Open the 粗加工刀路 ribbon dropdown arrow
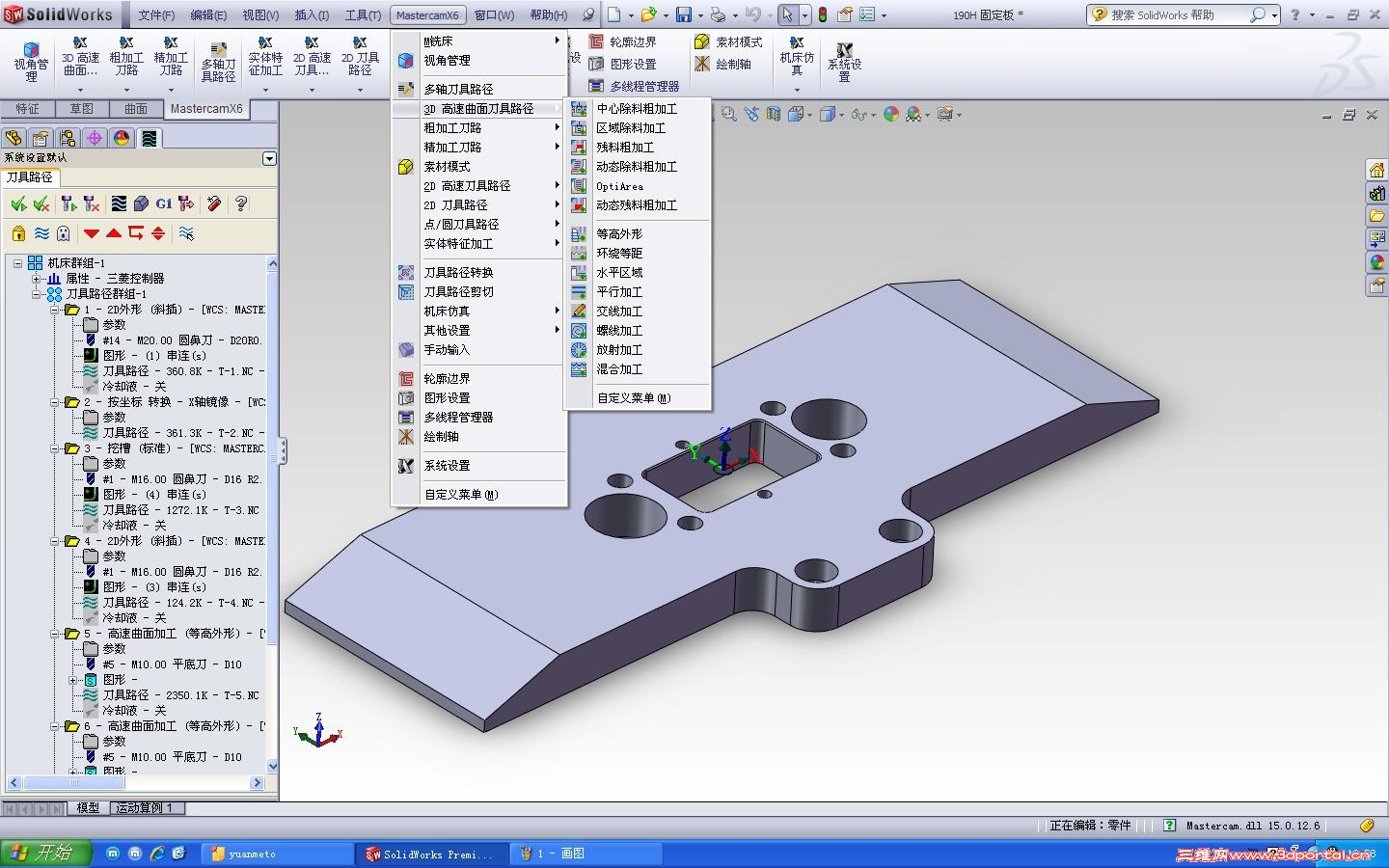Viewport: 1389px width, 868px height. pos(126,91)
